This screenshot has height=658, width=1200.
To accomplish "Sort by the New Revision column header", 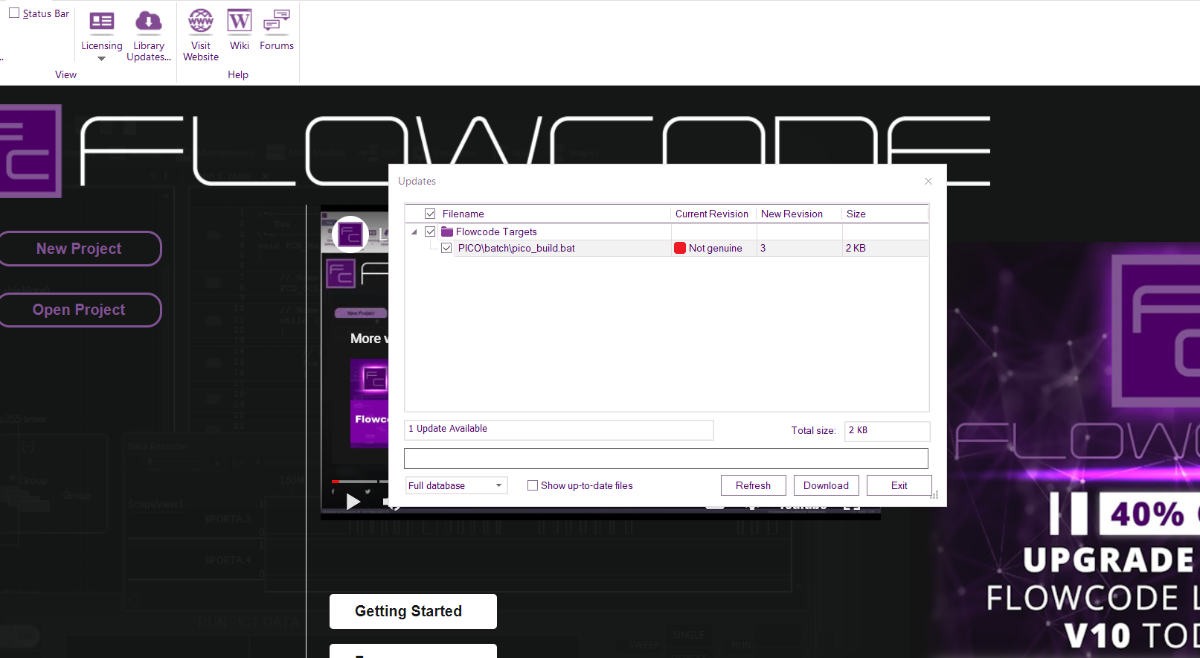I will [x=799, y=214].
